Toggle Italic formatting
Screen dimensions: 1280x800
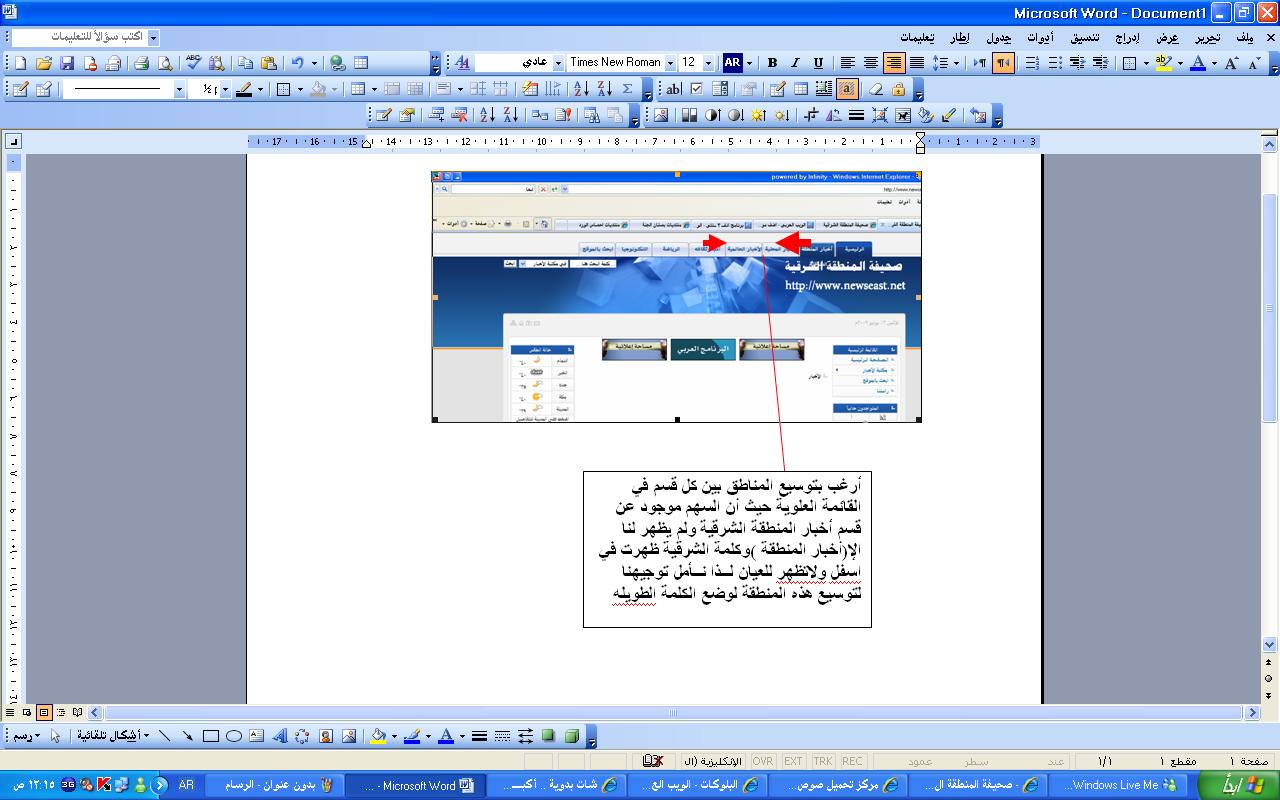point(795,63)
